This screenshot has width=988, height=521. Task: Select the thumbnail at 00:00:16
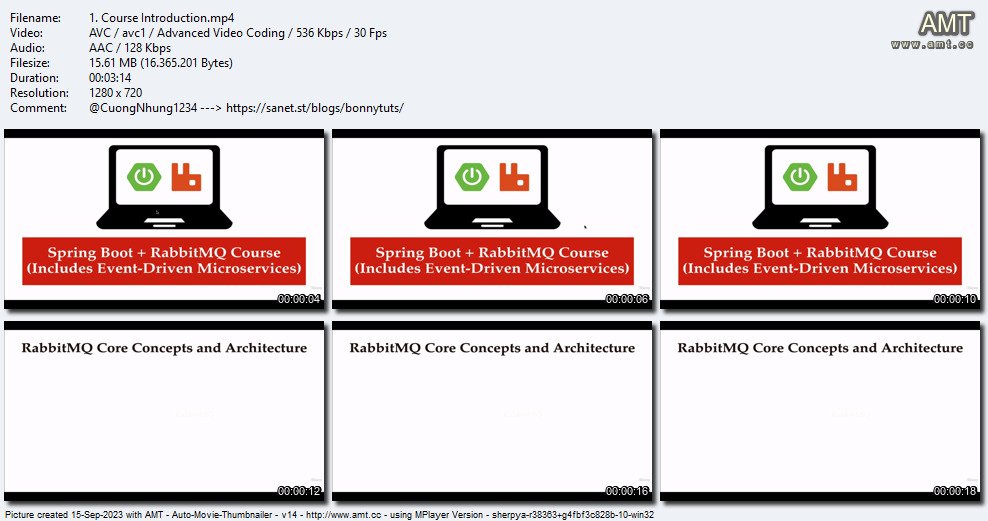pyautogui.click(x=492, y=411)
